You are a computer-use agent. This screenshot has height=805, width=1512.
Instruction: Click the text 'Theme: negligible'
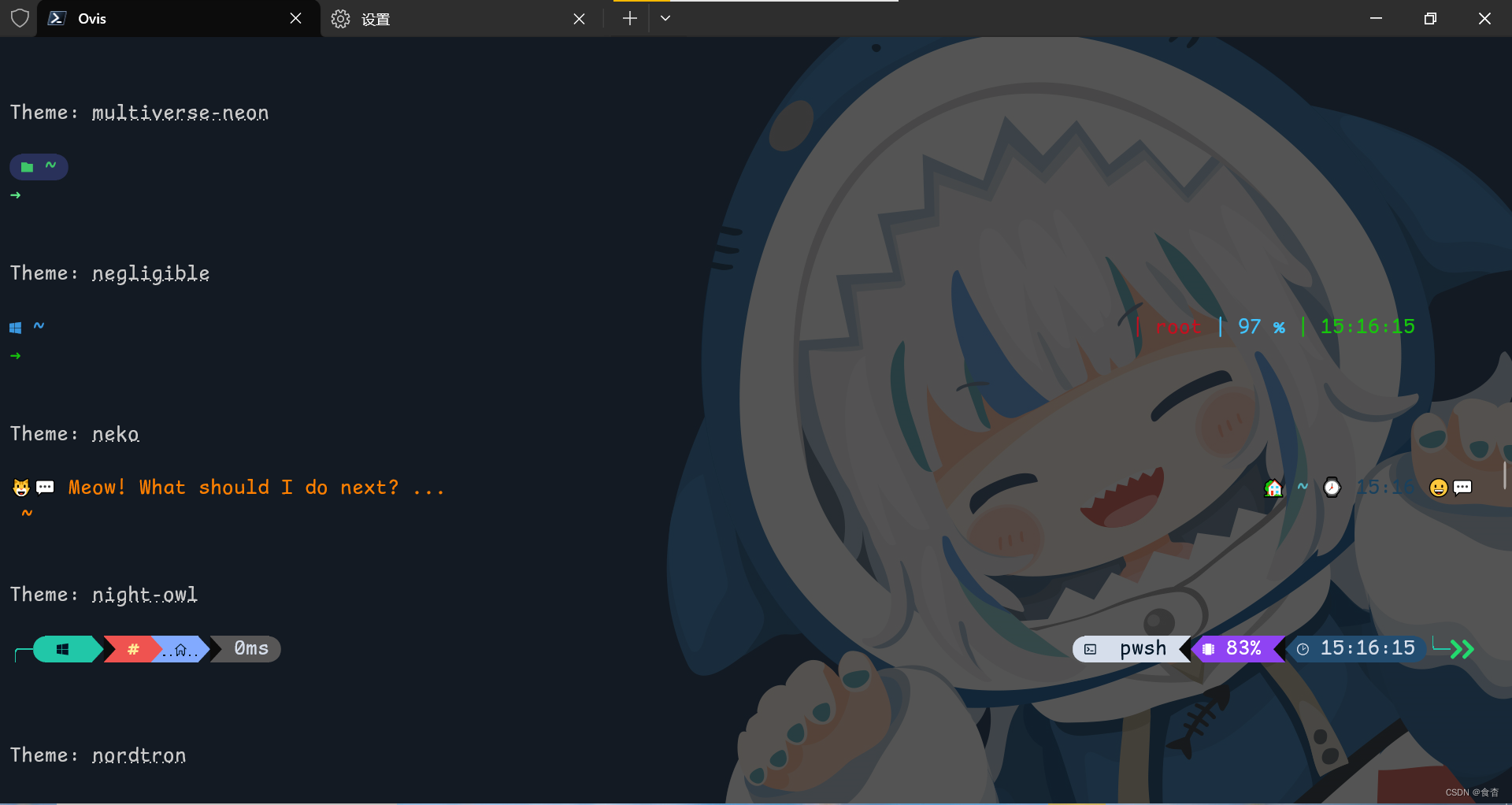click(109, 273)
